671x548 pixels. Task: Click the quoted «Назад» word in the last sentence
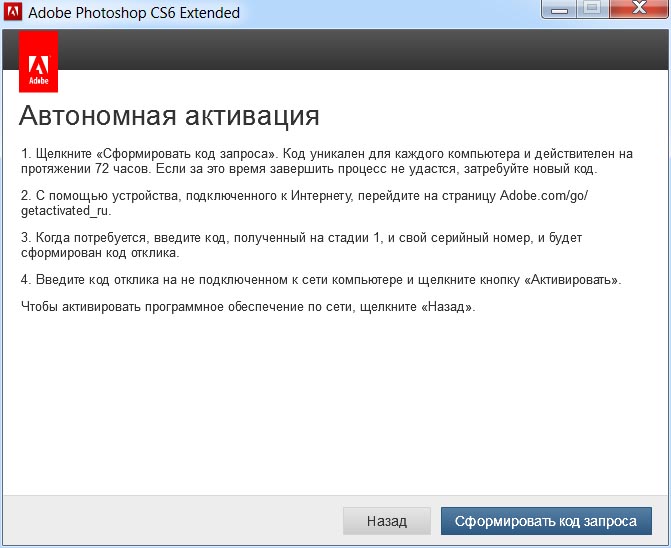448,306
